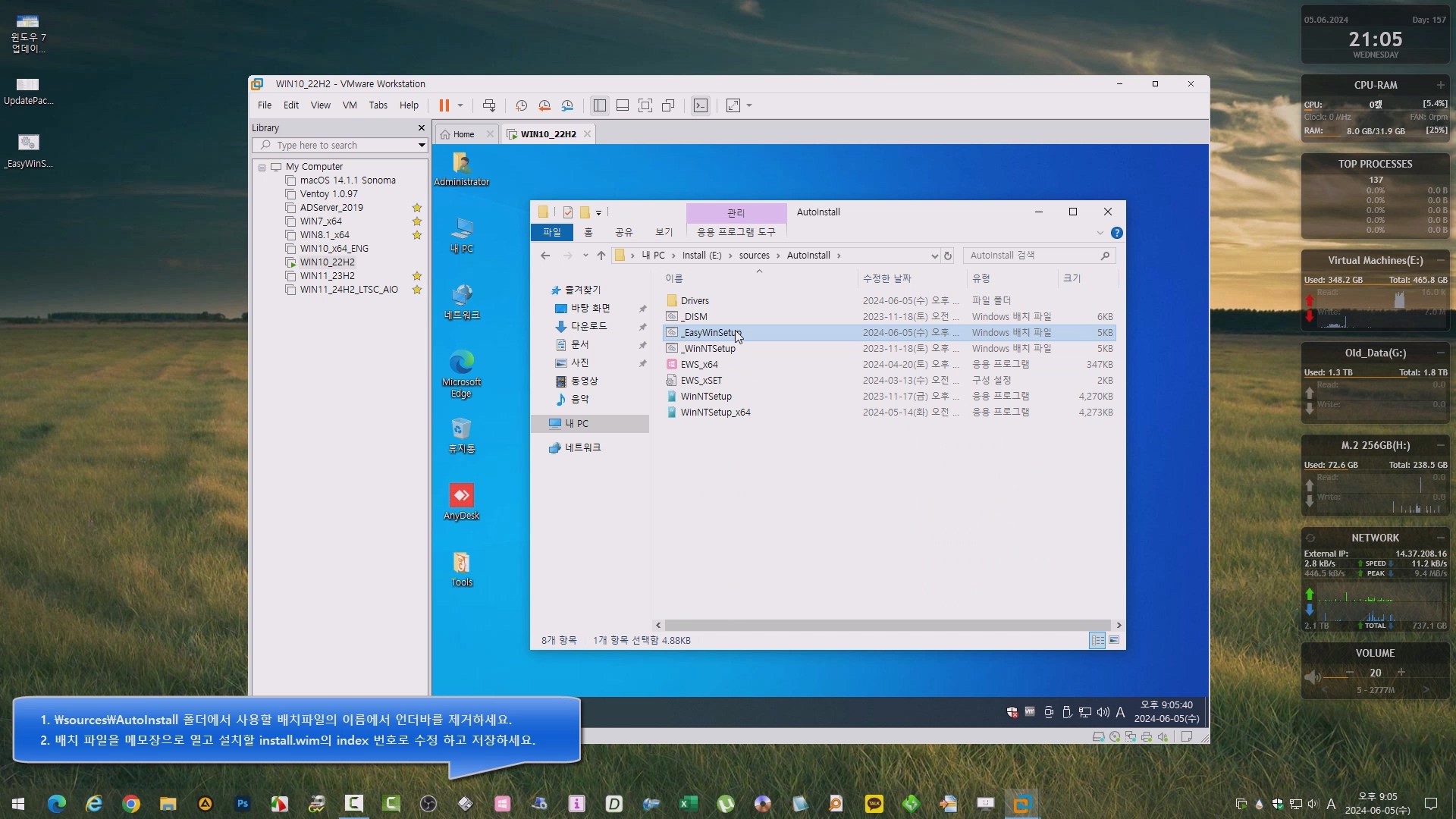Collapse the My Computer tree node
Image resolution: width=1456 pixels, height=819 pixels.
262,167
